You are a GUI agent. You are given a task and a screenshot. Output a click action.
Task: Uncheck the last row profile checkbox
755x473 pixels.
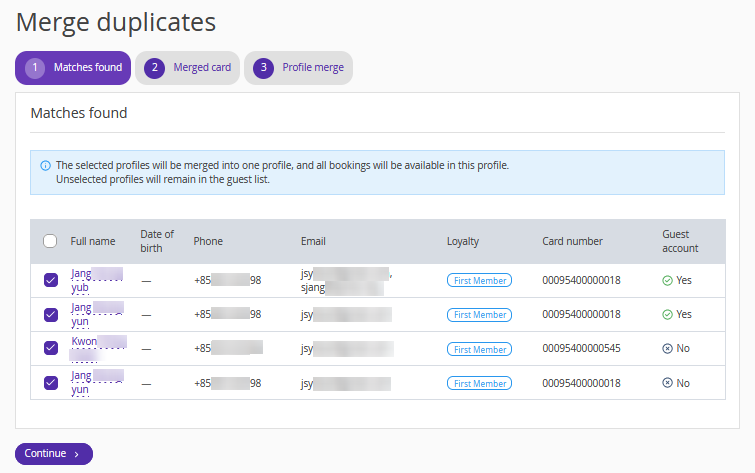(x=51, y=382)
